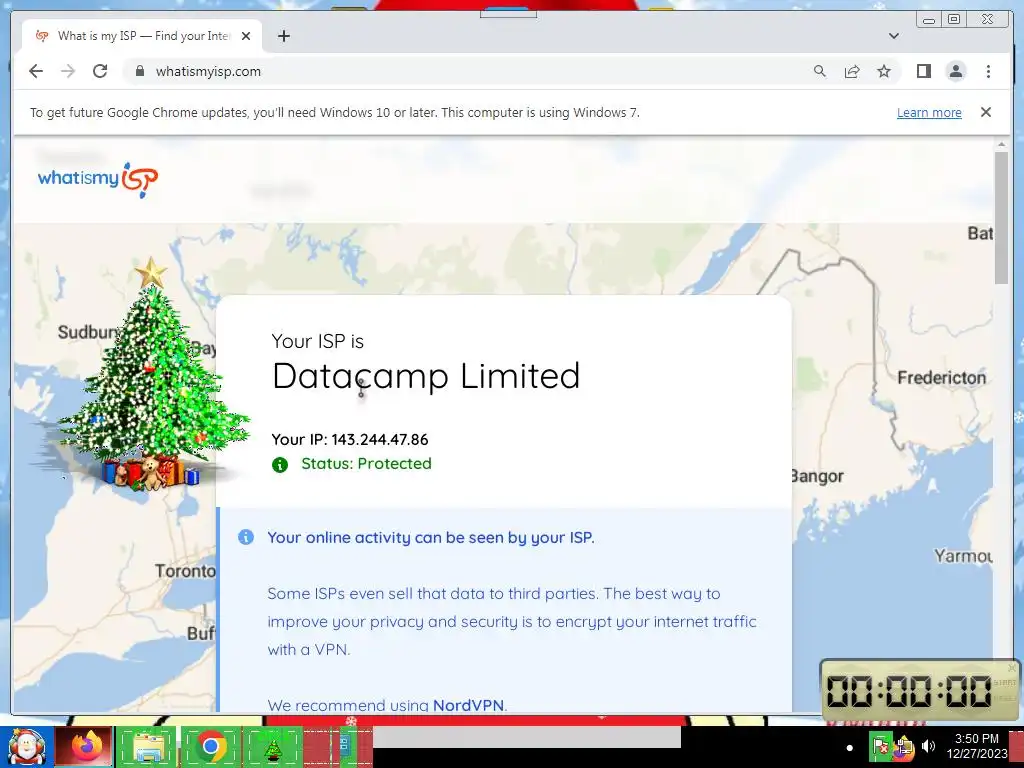Image resolution: width=1024 pixels, height=768 pixels.
Task: Click the browser forward arrow
Action: pos(68,71)
